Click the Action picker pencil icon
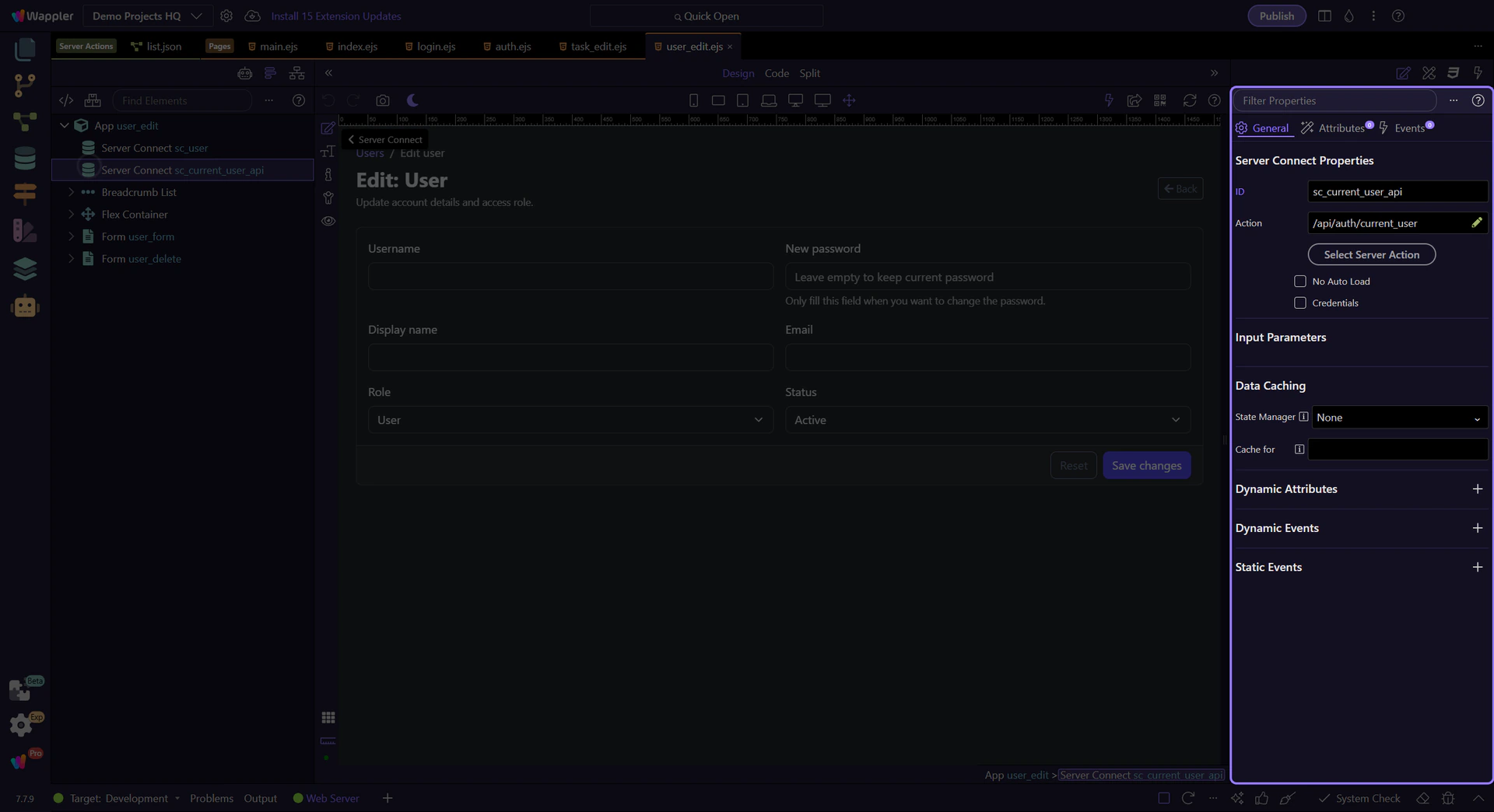The height and width of the screenshot is (812, 1494). click(x=1476, y=223)
